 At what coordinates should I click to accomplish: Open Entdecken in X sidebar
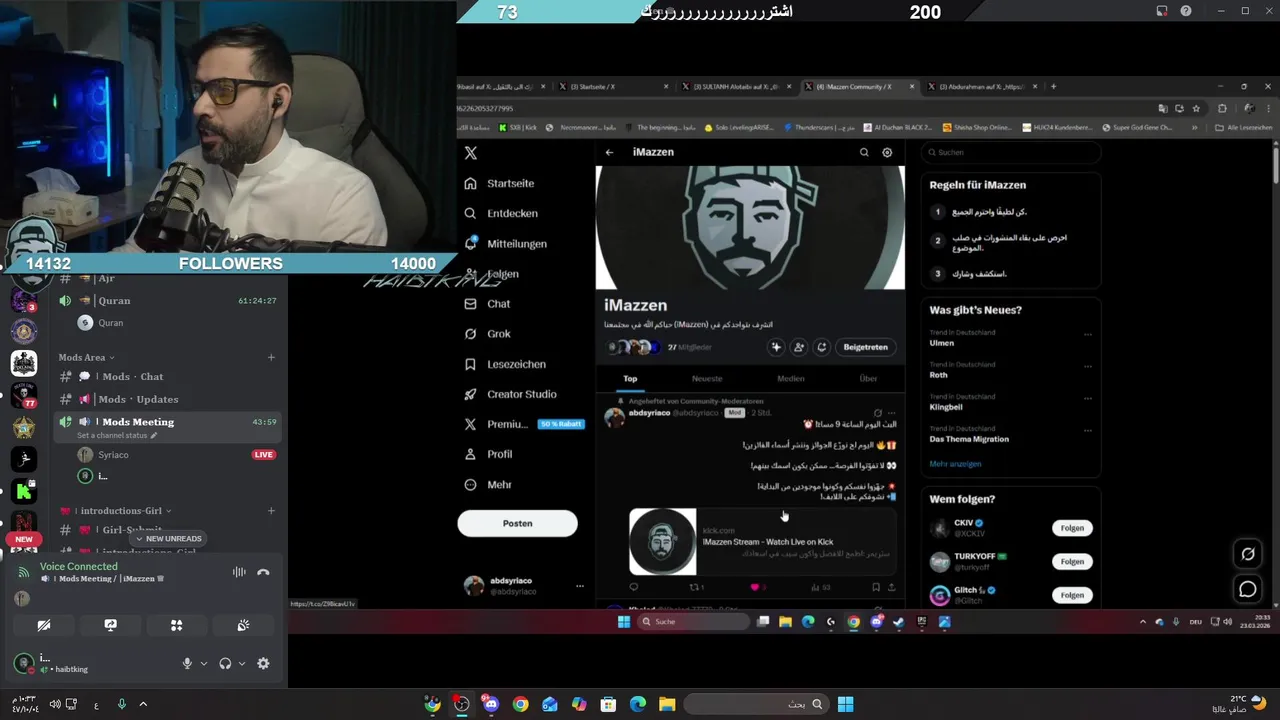501,214
